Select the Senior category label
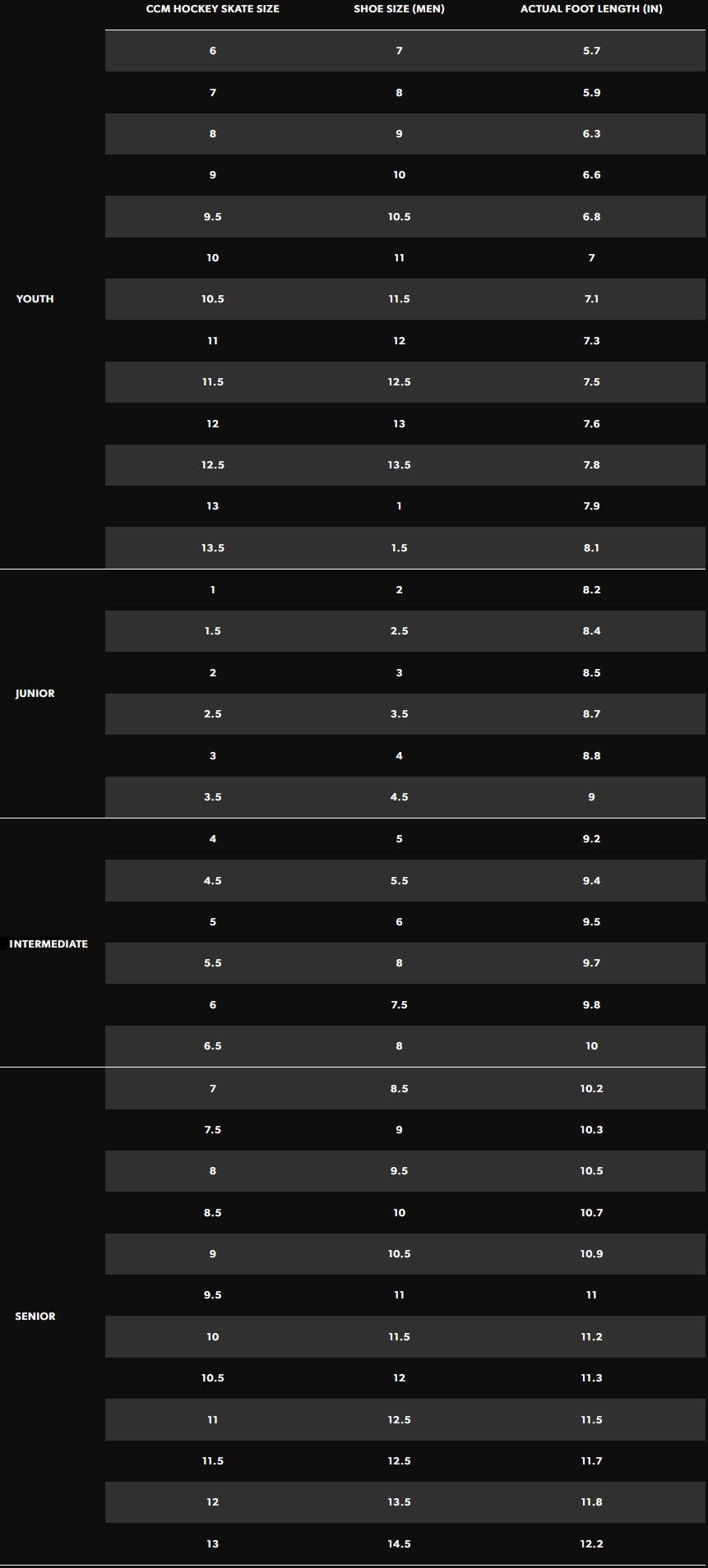The width and height of the screenshot is (708, 1568). pyautogui.click(x=35, y=1317)
